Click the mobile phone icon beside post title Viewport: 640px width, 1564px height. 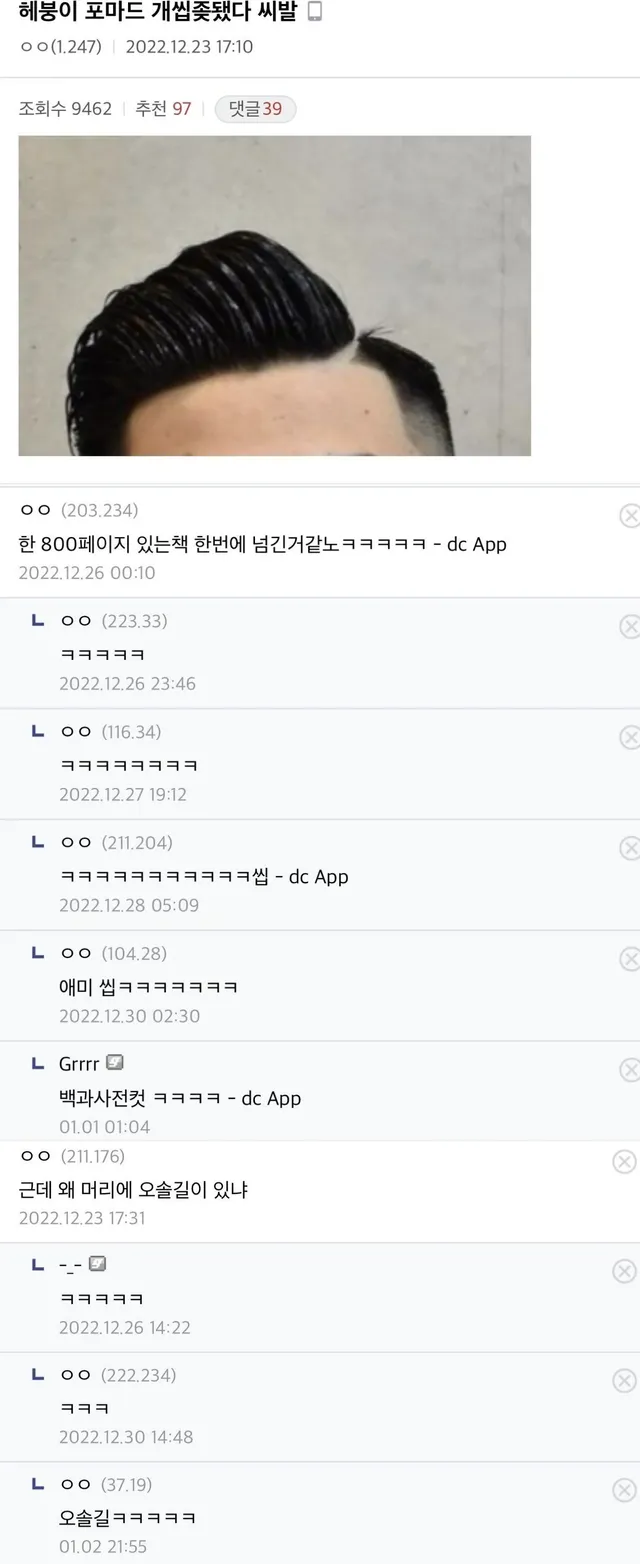point(314,13)
